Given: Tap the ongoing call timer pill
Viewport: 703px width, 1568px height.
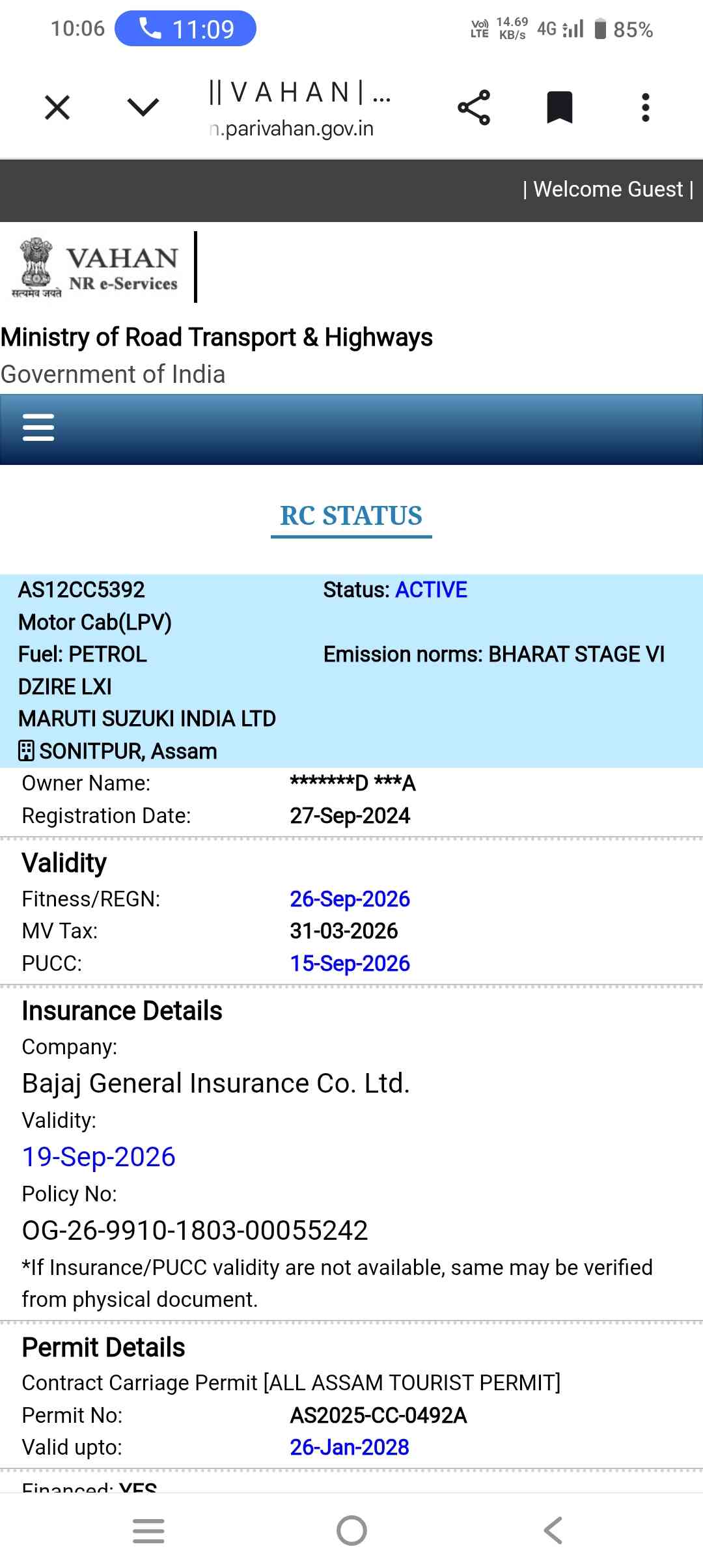Looking at the screenshot, I should (186, 29).
